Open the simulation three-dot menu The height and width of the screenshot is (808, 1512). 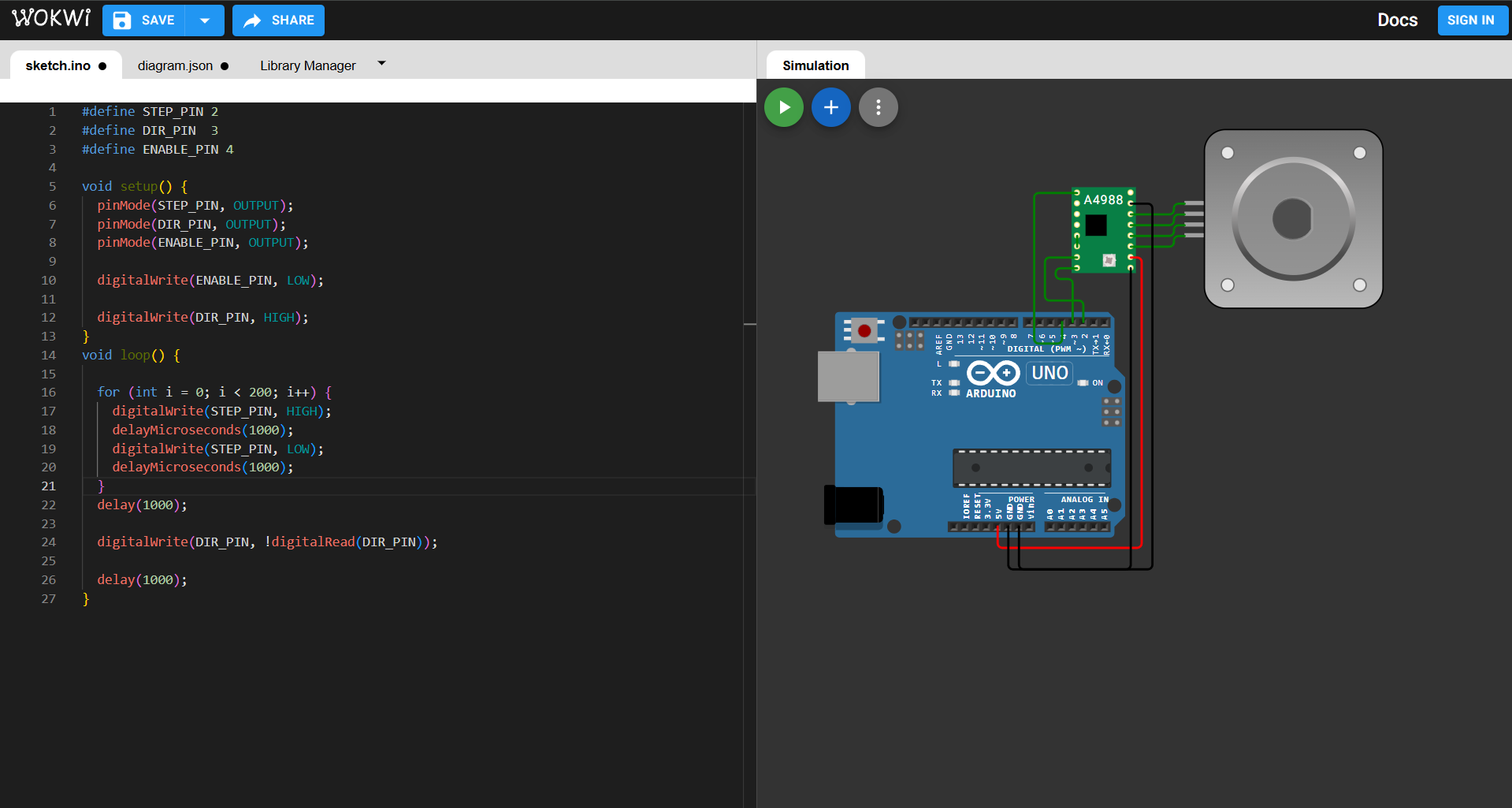point(879,107)
